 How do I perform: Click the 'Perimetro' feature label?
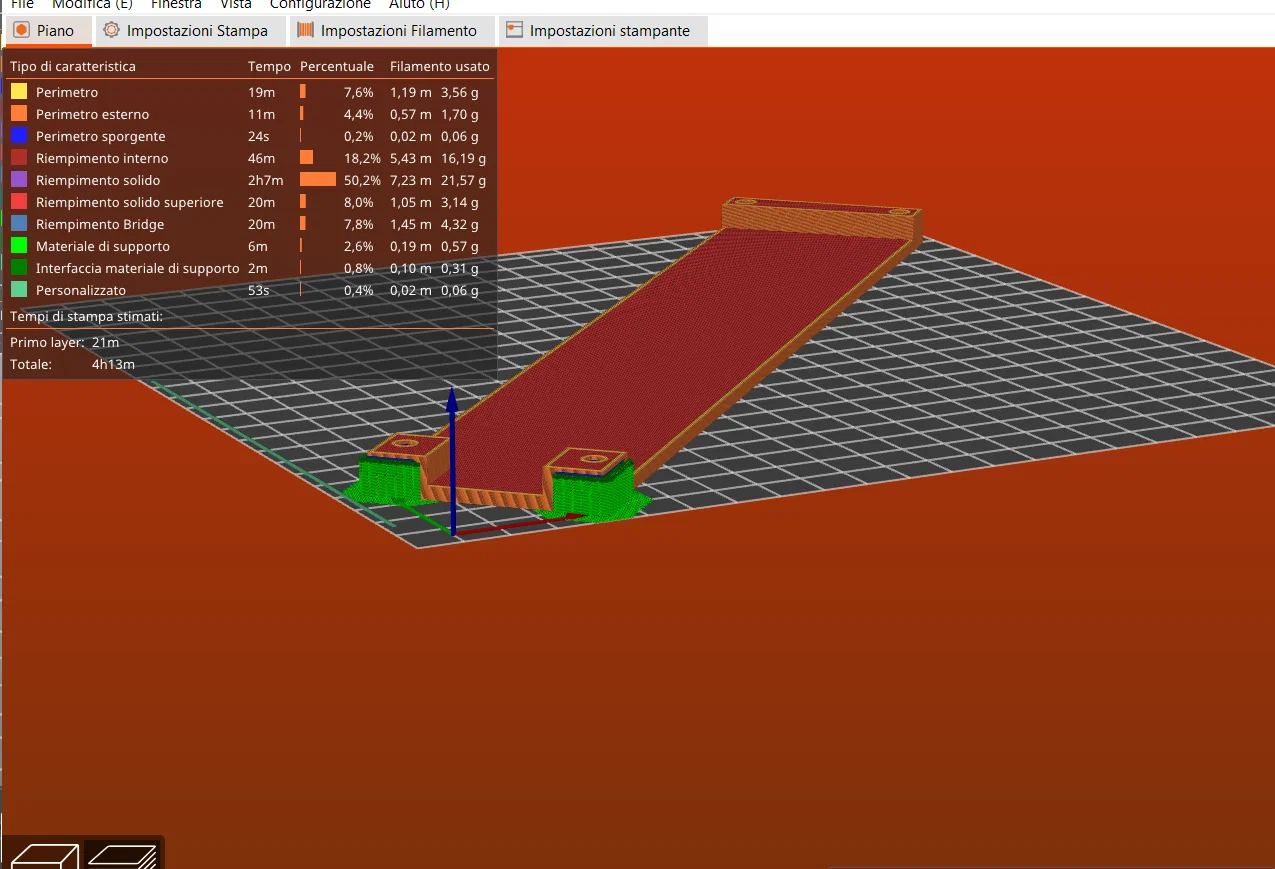point(67,92)
